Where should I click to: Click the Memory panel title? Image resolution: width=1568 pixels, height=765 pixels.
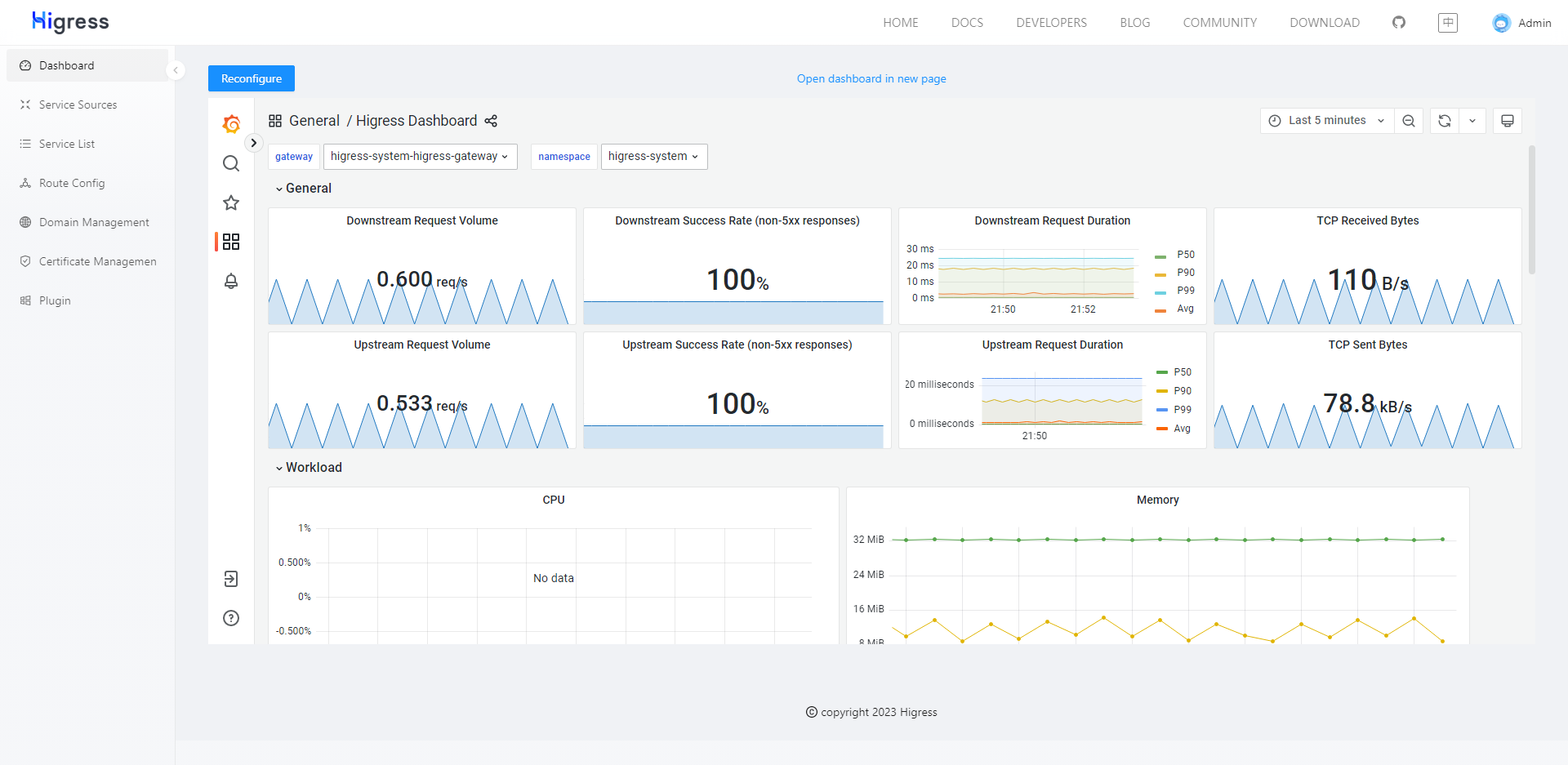1158,500
